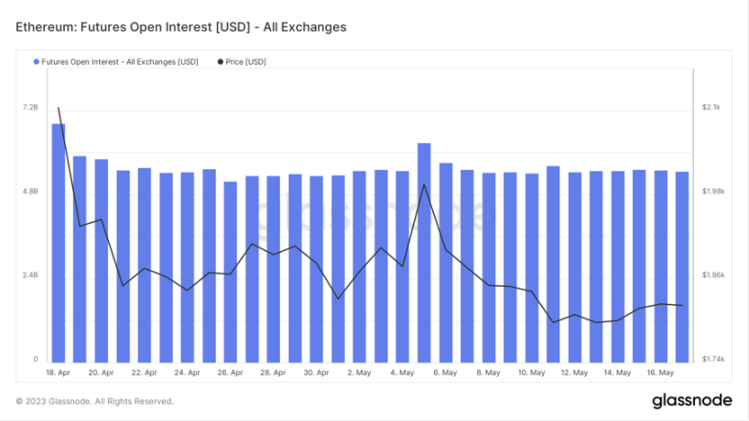Viewport: 749px width, 421px height.
Task: Select the bar above the 26. Apr label
Action: point(231,271)
